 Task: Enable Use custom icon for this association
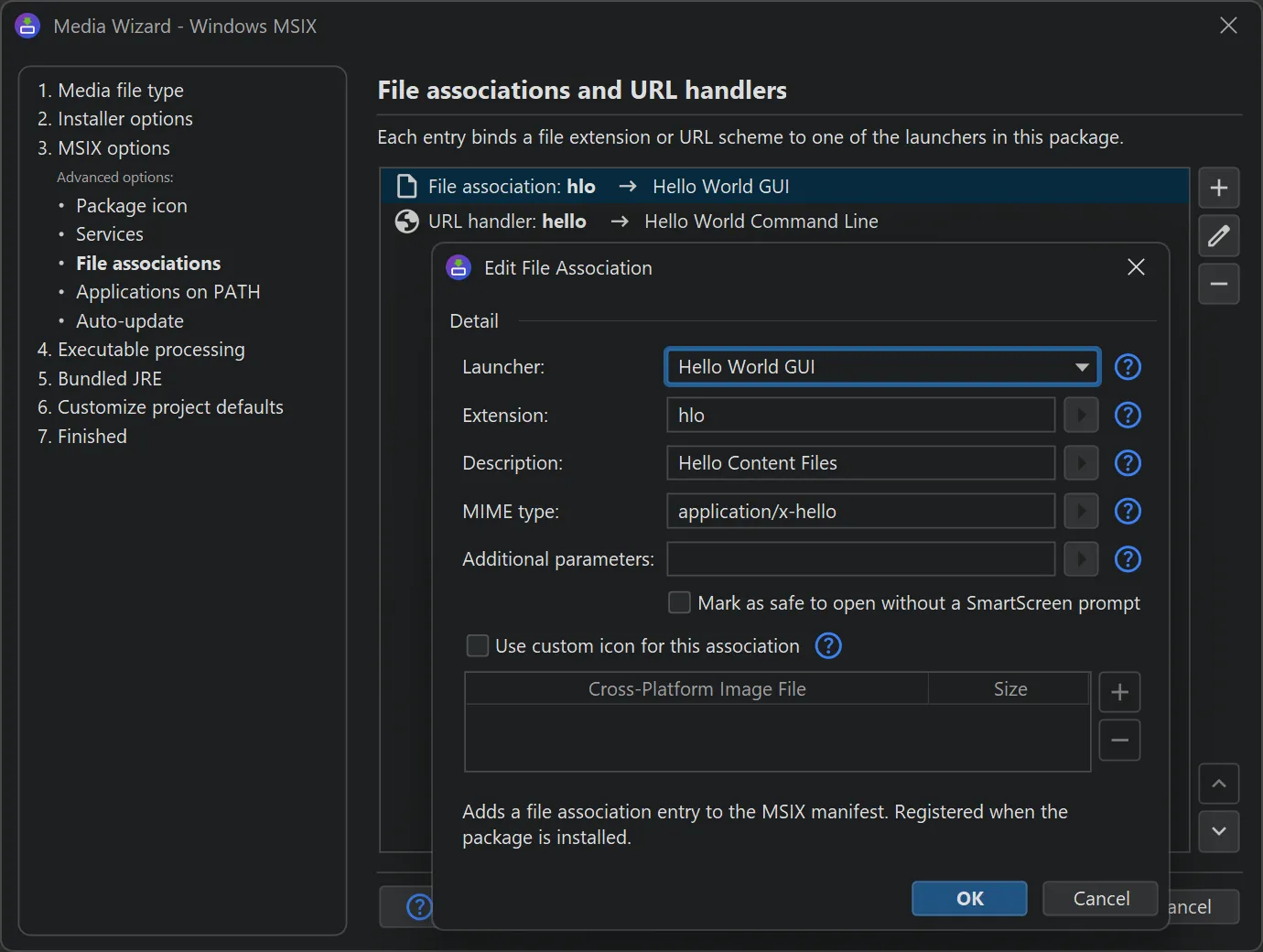[478, 645]
